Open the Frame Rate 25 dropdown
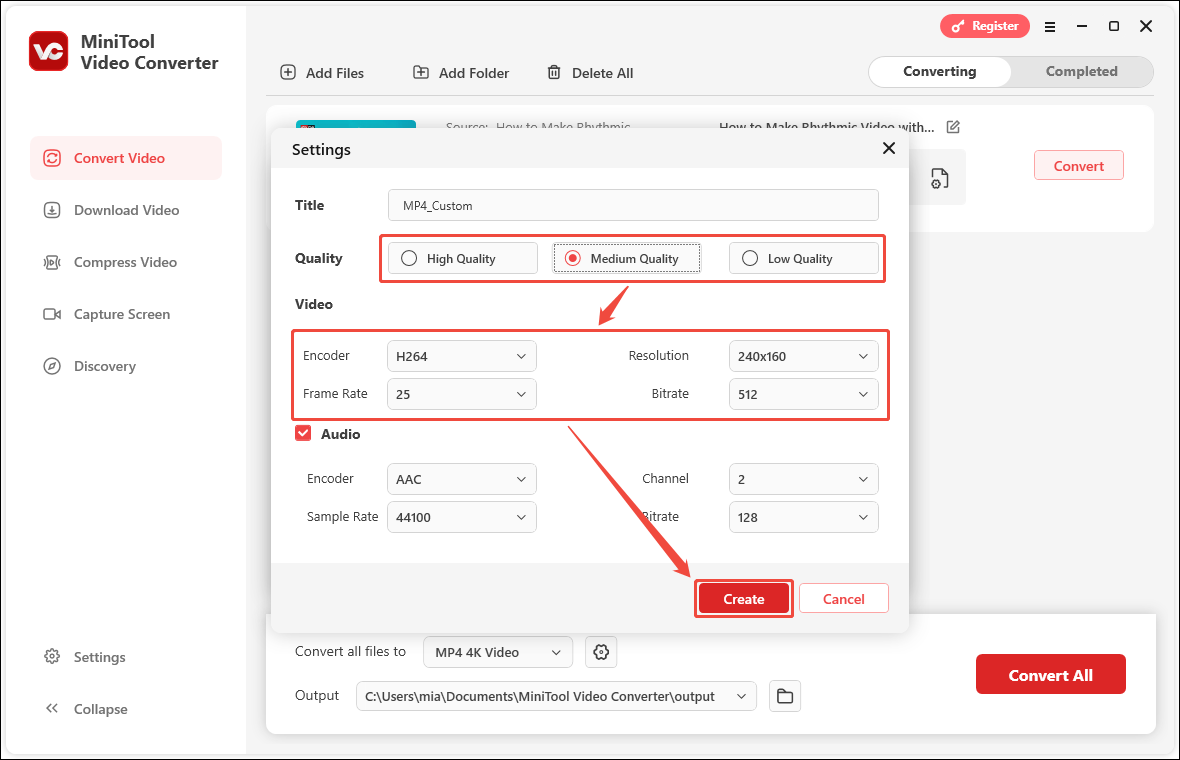The width and height of the screenshot is (1180, 760). click(461, 394)
